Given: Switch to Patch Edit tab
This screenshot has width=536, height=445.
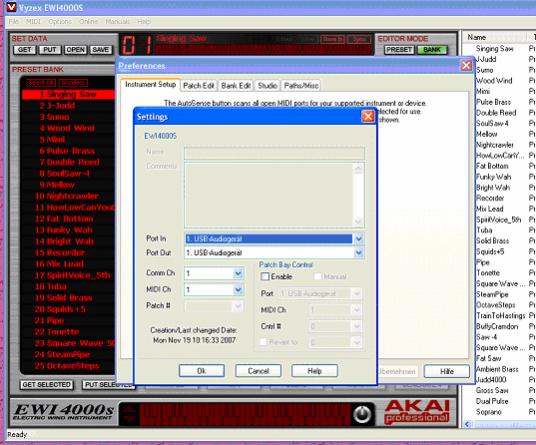Looking at the screenshot, I should (199, 85).
